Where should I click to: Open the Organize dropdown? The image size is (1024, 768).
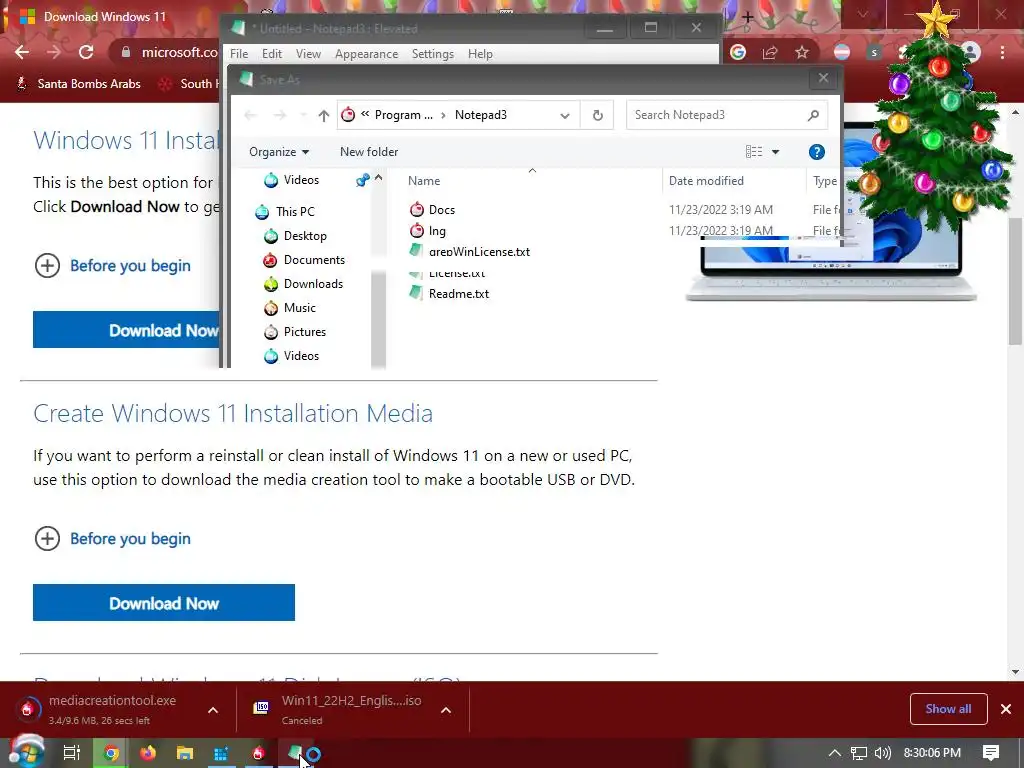[x=279, y=152]
